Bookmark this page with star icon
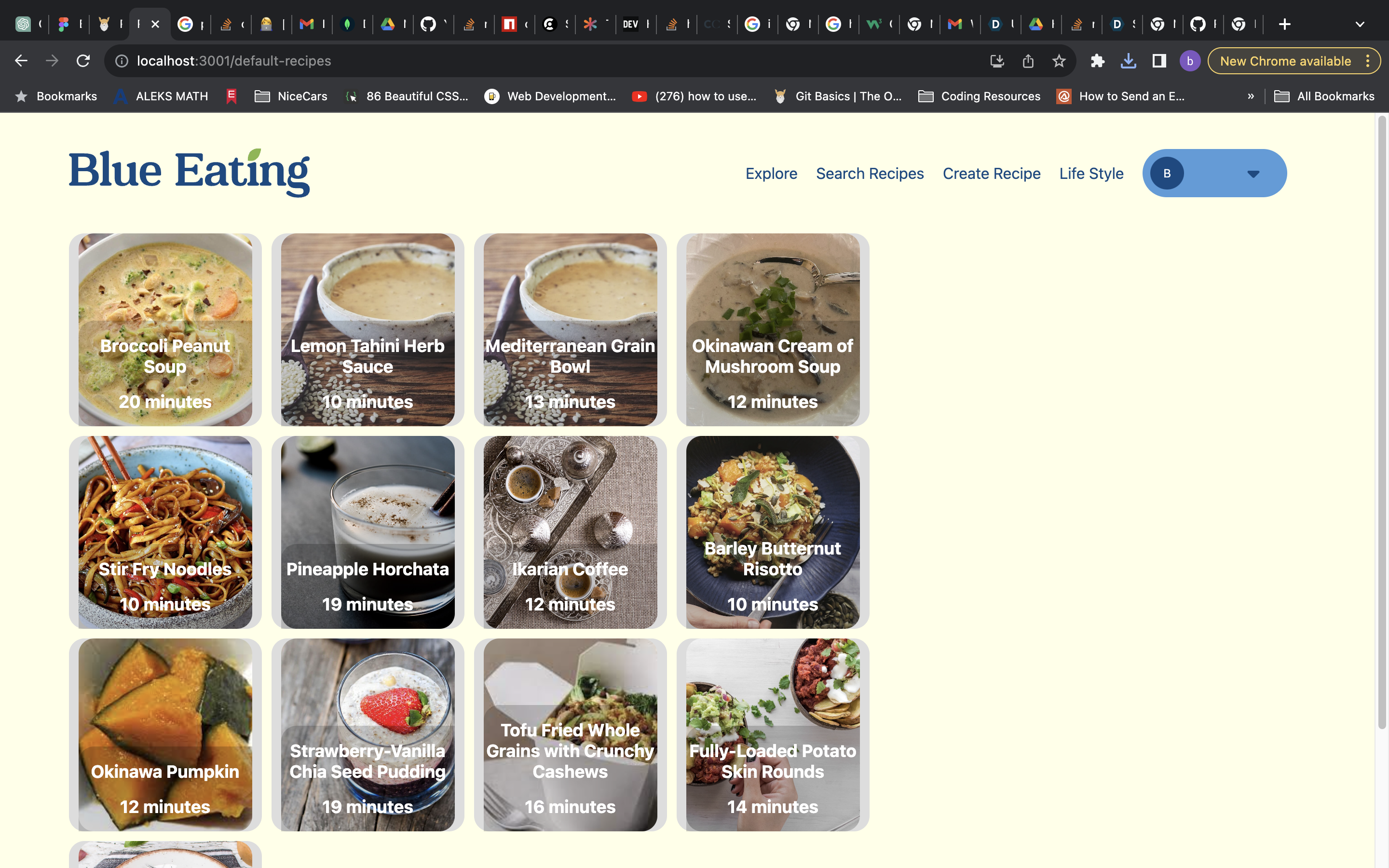The image size is (1389, 868). click(1059, 61)
